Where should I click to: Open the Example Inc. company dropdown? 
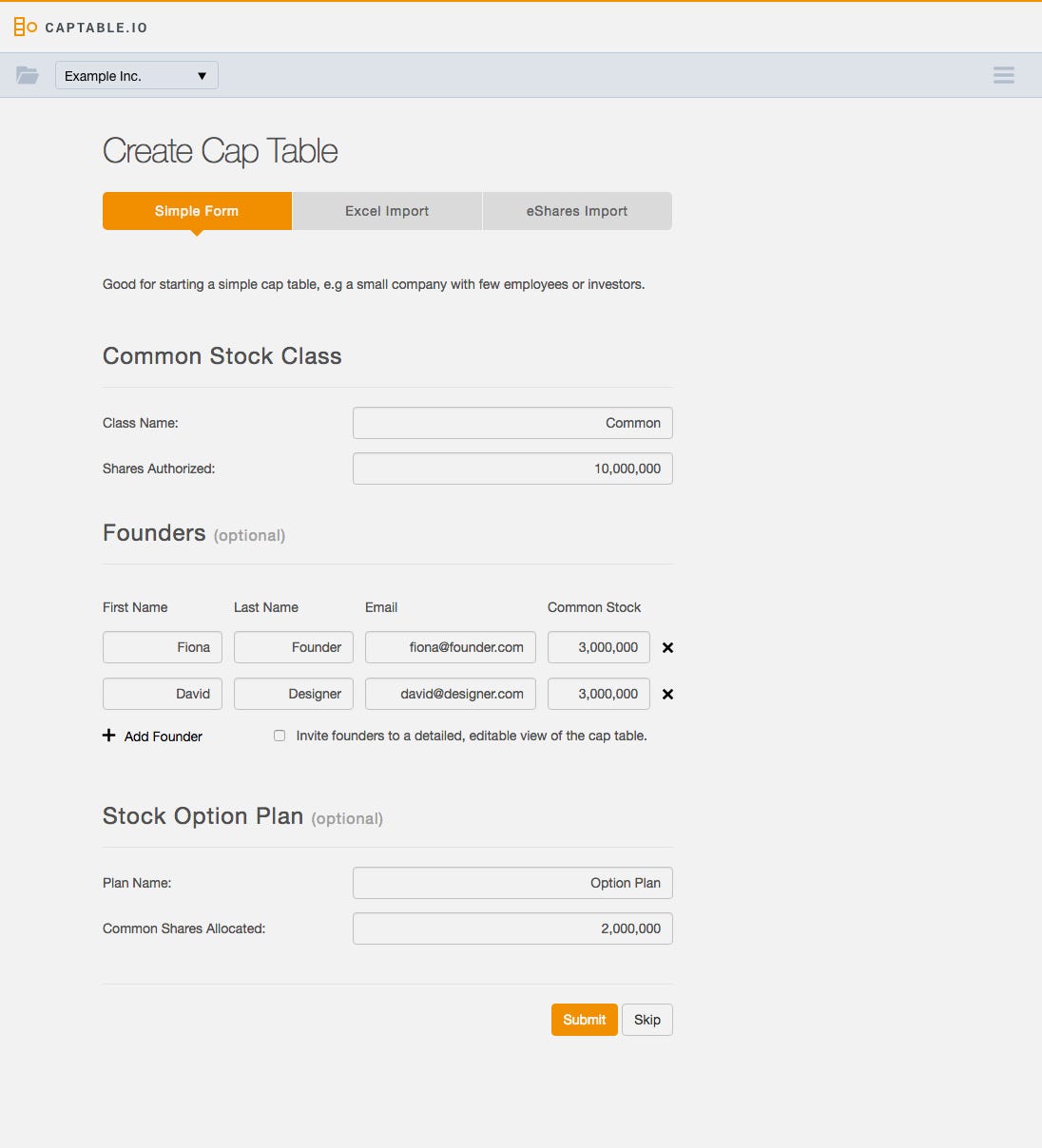137,75
